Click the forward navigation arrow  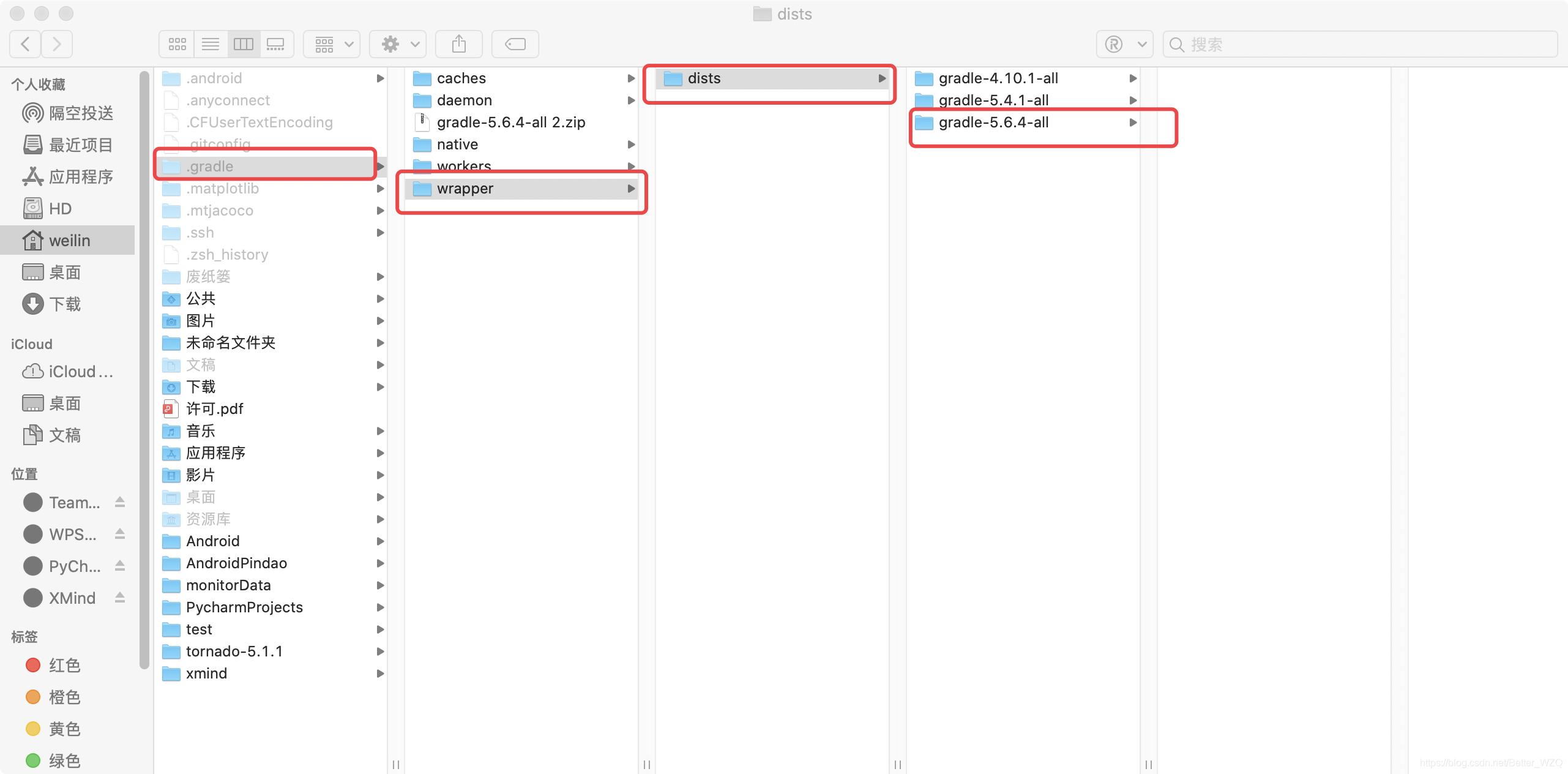[57, 44]
